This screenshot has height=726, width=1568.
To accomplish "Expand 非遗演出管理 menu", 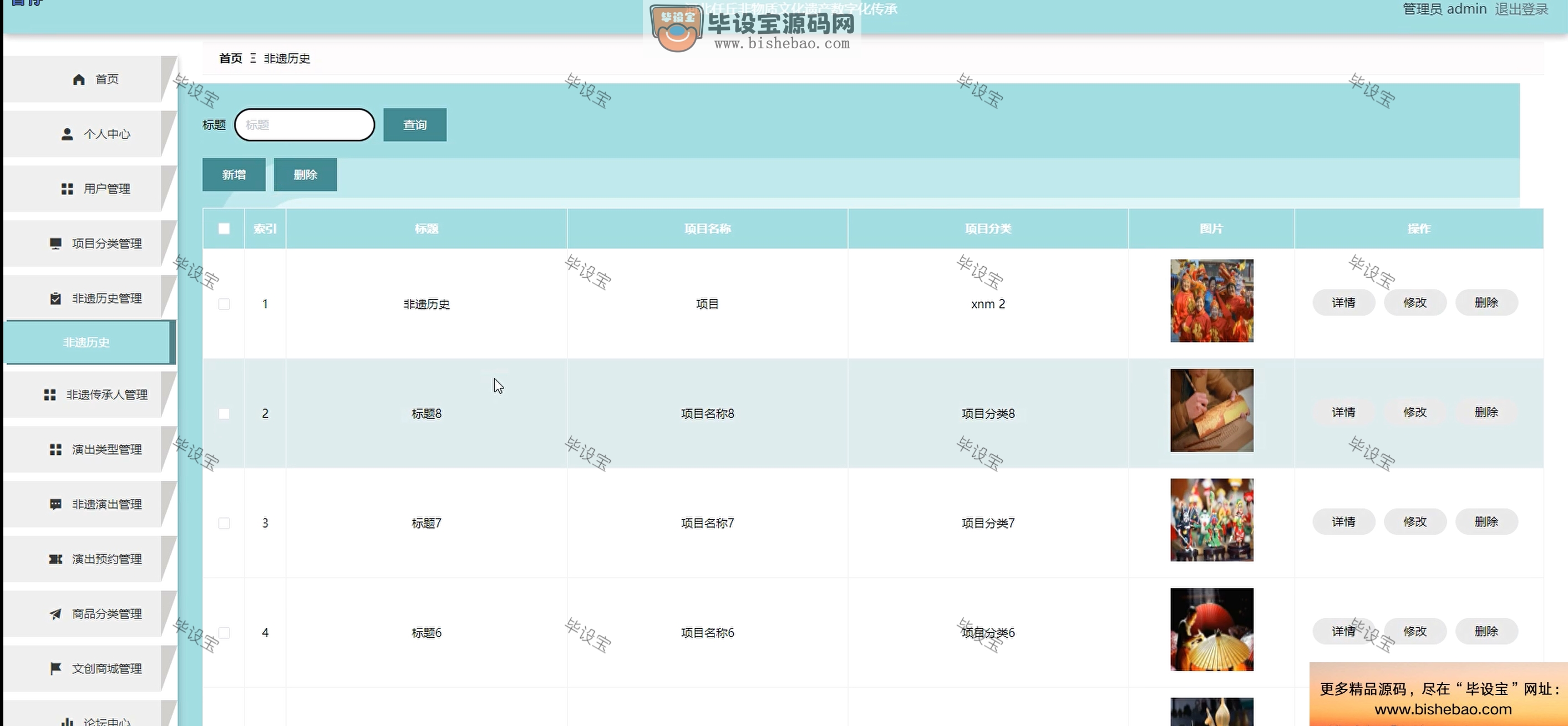I will tap(90, 504).
